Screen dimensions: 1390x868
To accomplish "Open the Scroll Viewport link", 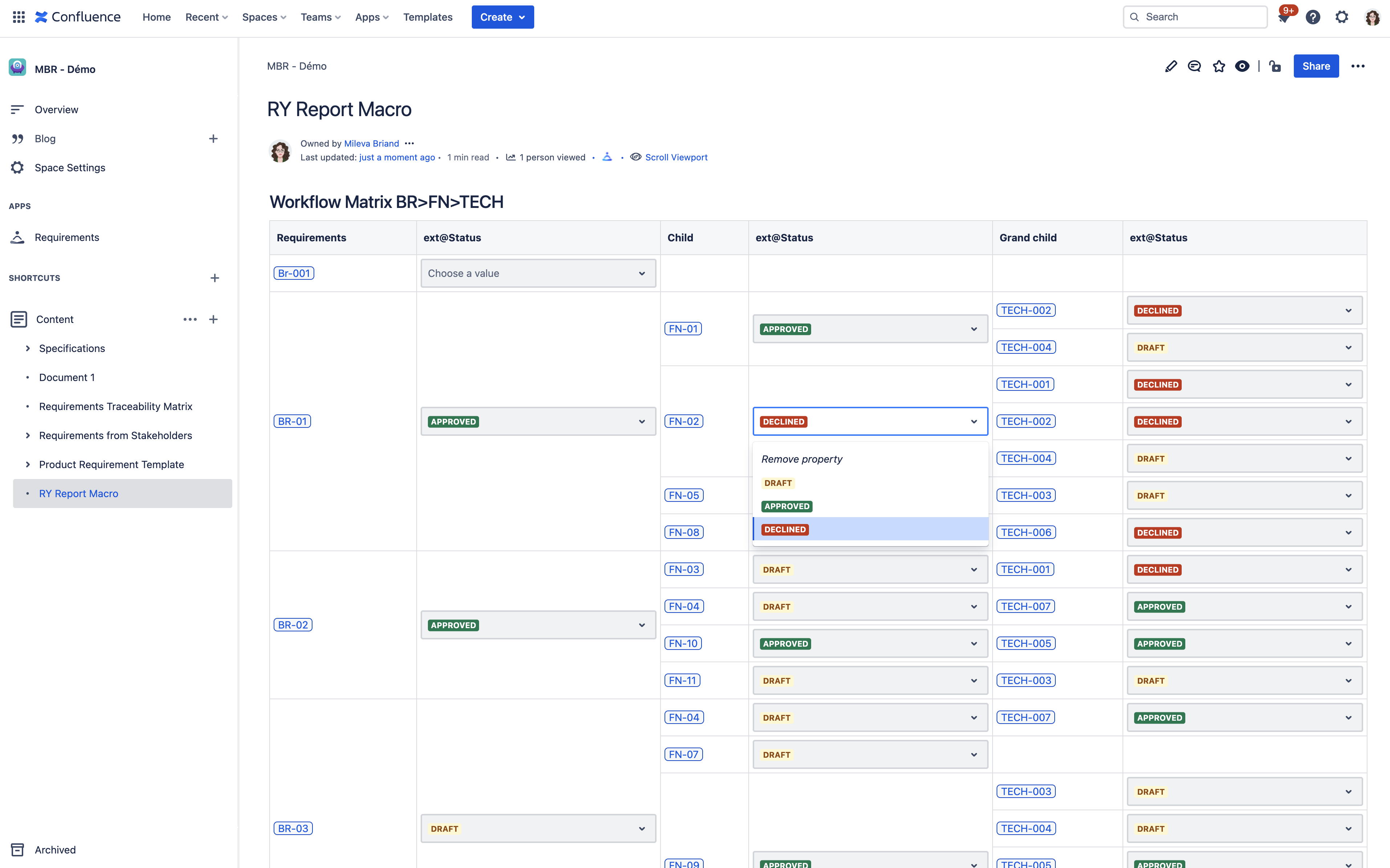I will 676,157.
